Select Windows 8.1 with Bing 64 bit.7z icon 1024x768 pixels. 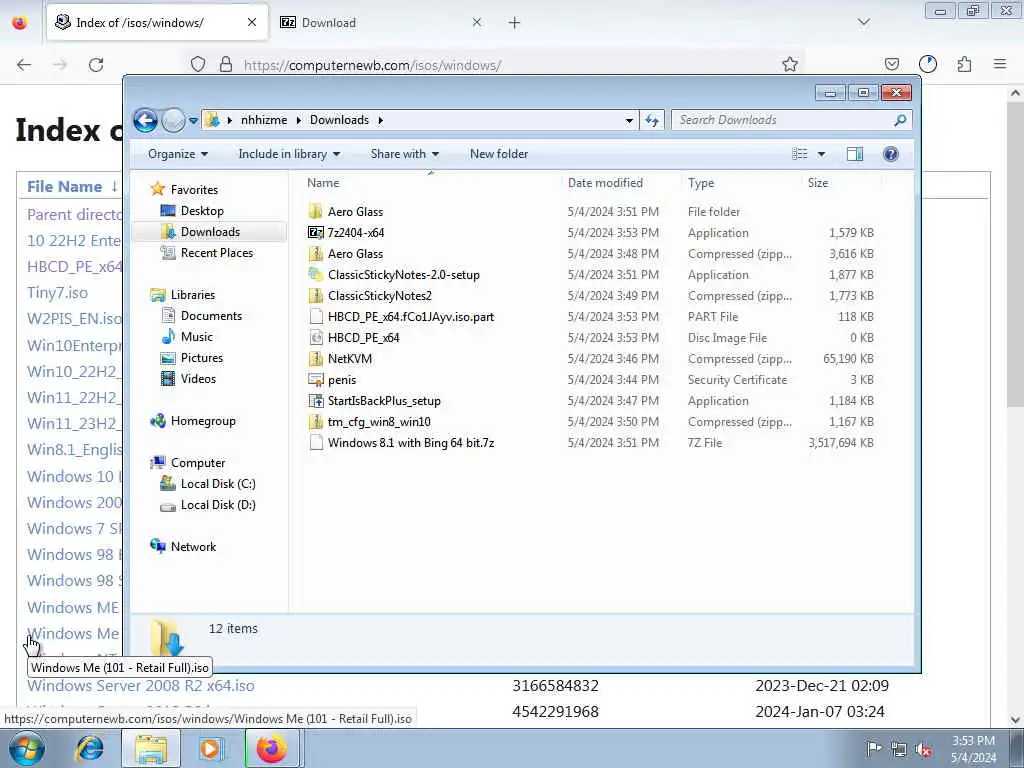click(x=315, y=443)
